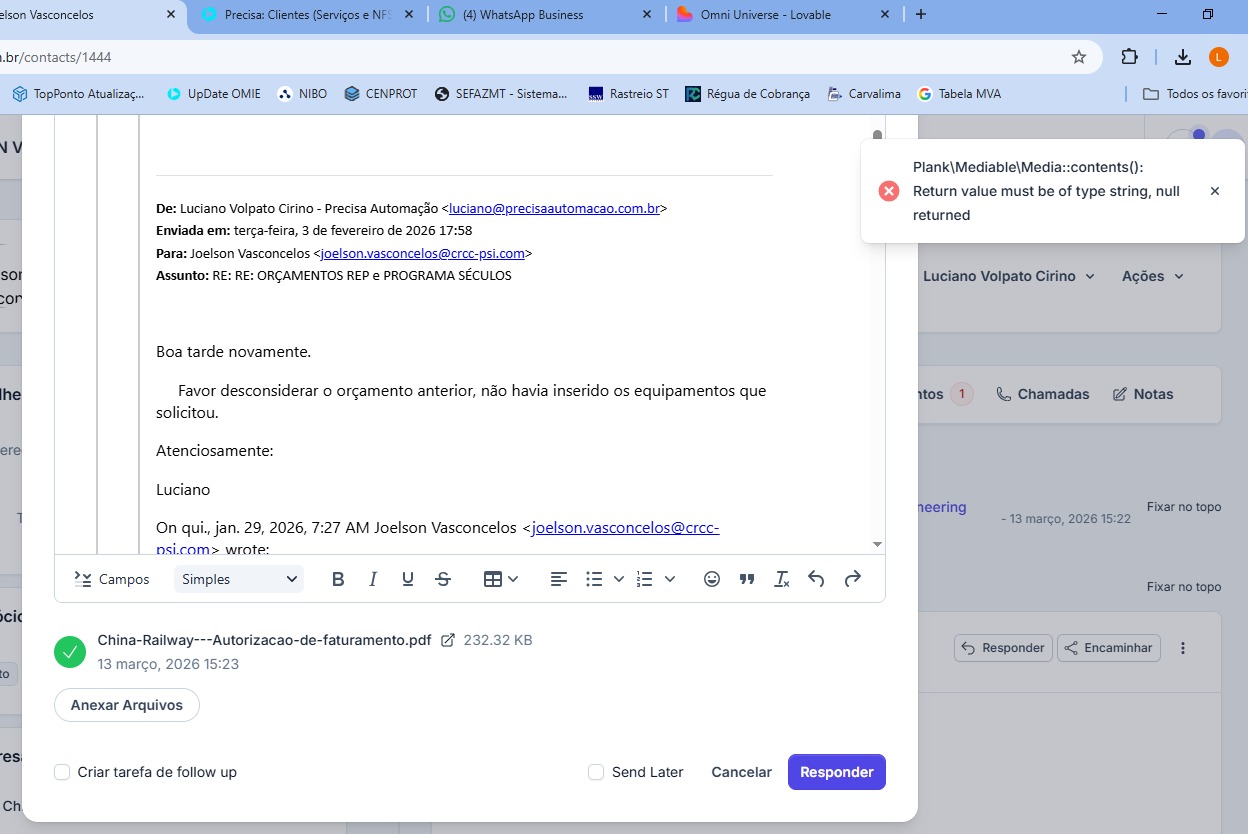The image size is (1248, 834).
Task: Click the Responder submit button
Action: (836, 772)
